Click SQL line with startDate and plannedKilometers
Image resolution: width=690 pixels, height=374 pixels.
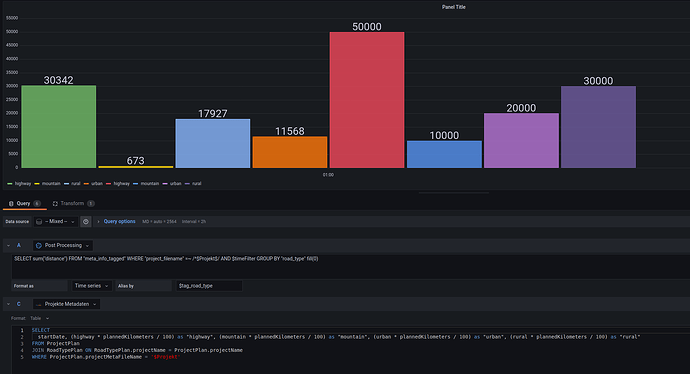point(339,337)
